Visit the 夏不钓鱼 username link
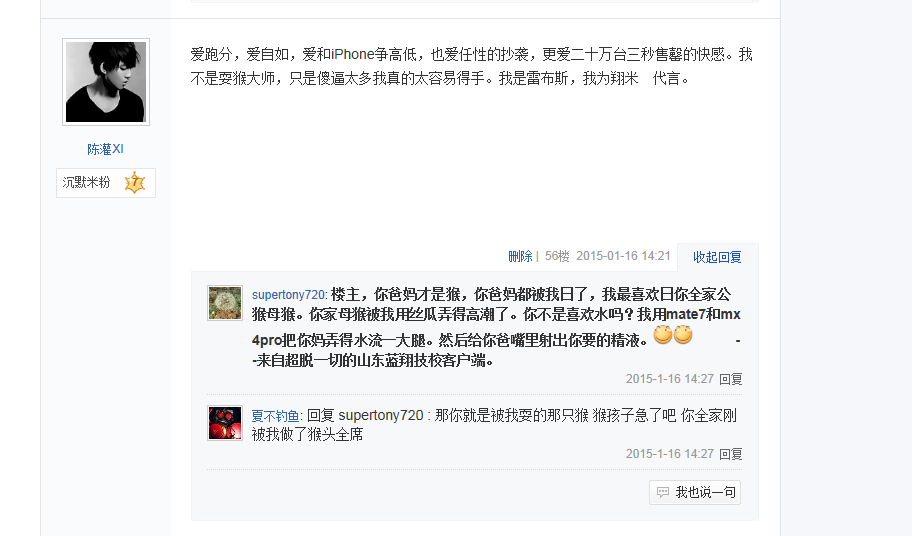Viewport: 912px width, 536px height. [275, 416]
